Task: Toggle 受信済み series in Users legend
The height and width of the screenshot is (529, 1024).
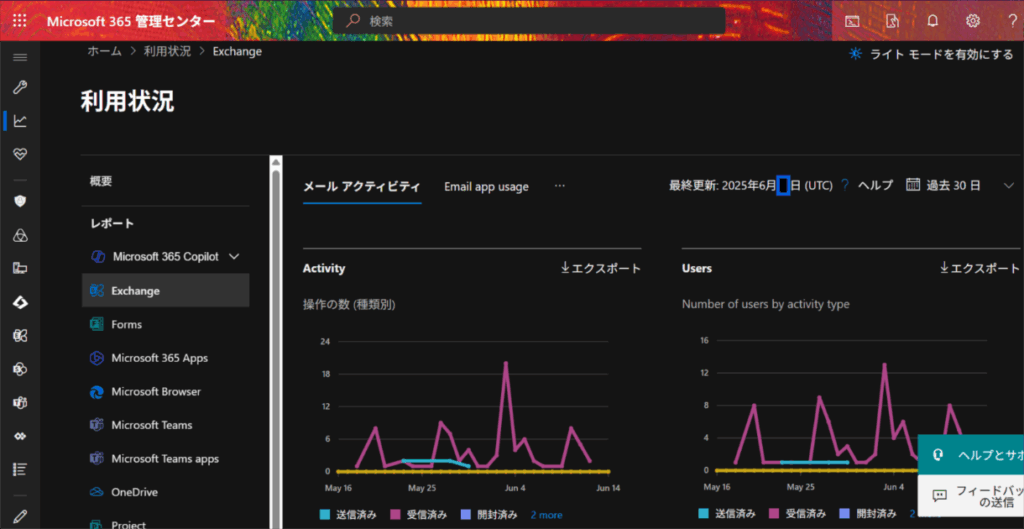Action: [797, 514]
